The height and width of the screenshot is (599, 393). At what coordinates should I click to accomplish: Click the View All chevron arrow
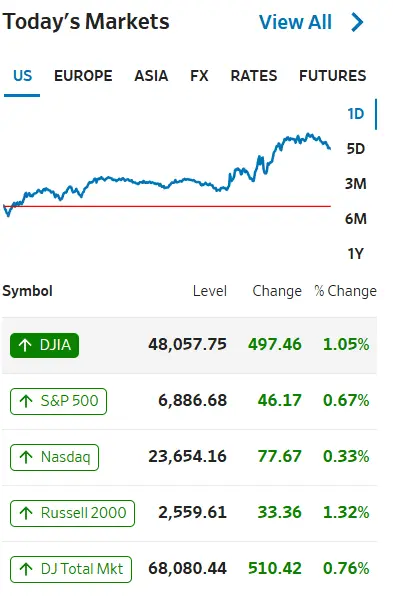pyautogui.click(x=357, y=22)
